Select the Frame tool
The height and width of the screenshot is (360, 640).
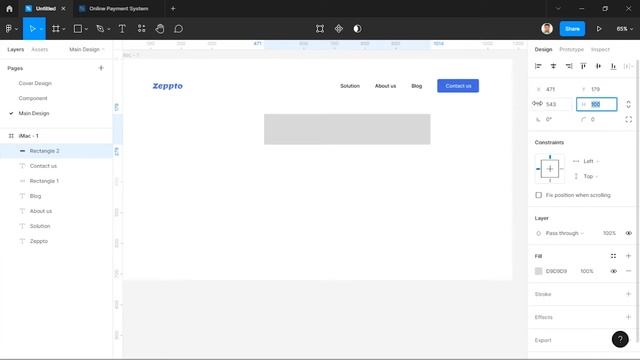tap(56, 29)
